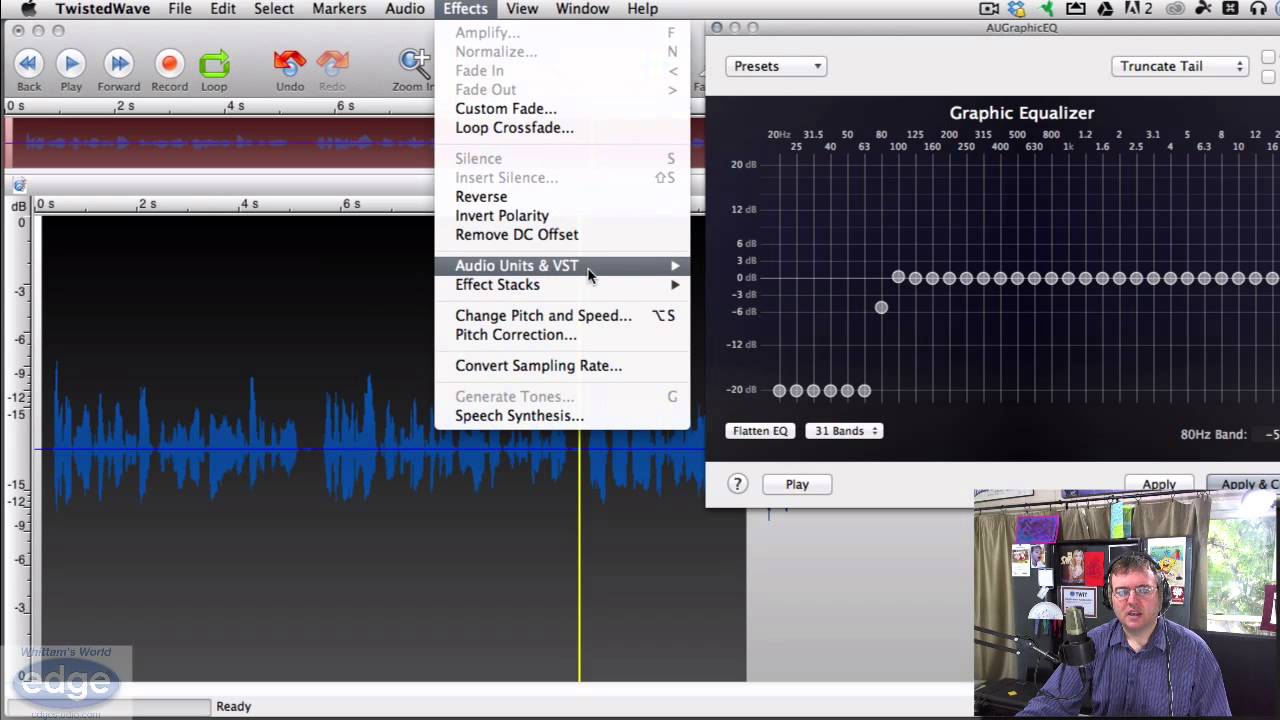Viewport: 1280px width, 720px height.
Task: Open the Select menu
Action: point(274,9)
